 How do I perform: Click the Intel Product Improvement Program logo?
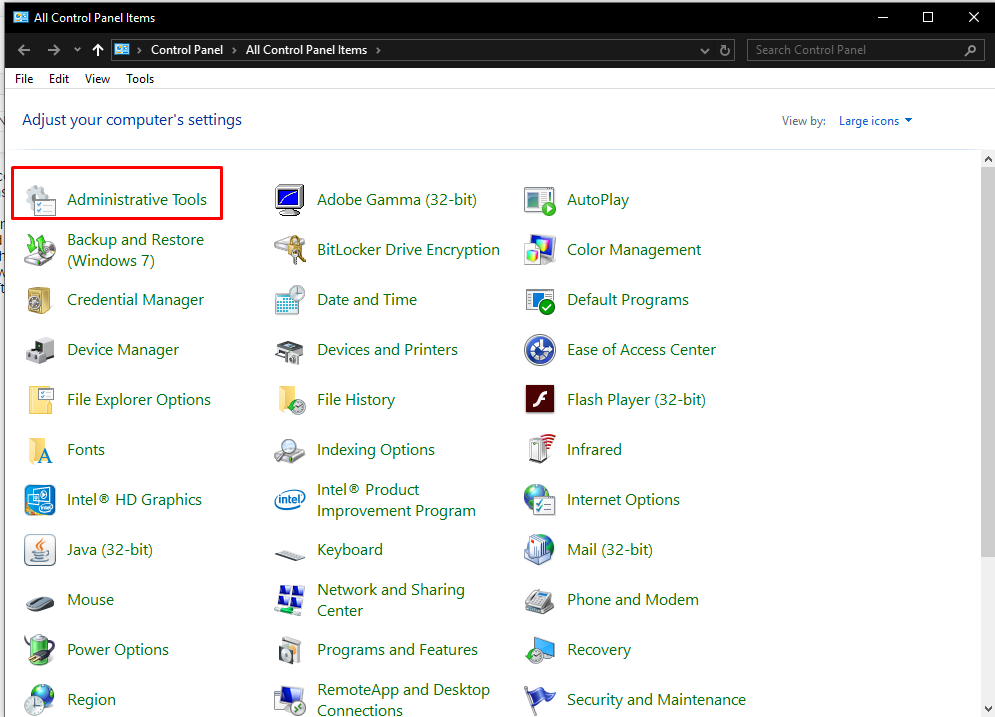289,500
